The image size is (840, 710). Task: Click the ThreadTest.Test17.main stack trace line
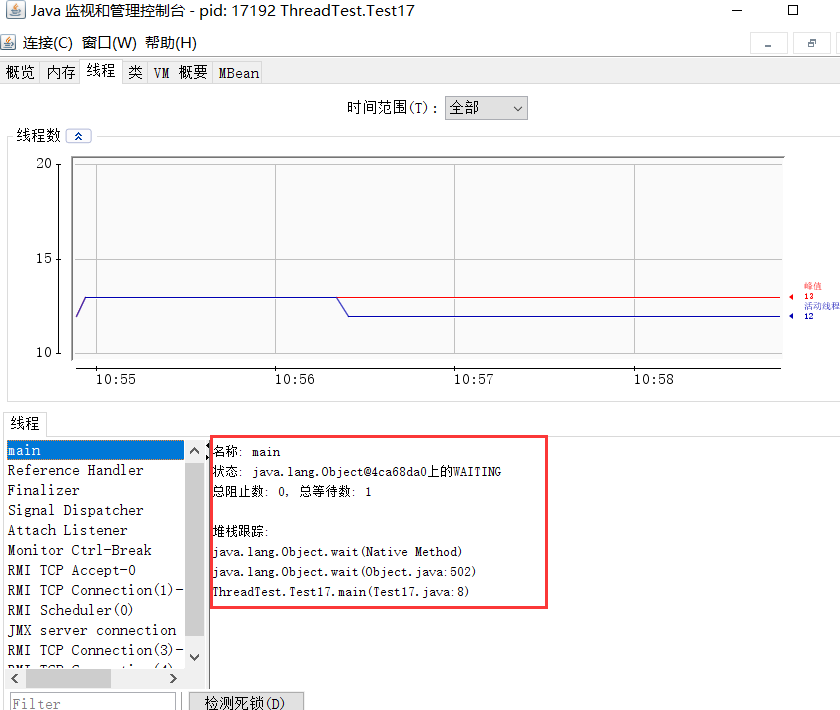[341, 592]
